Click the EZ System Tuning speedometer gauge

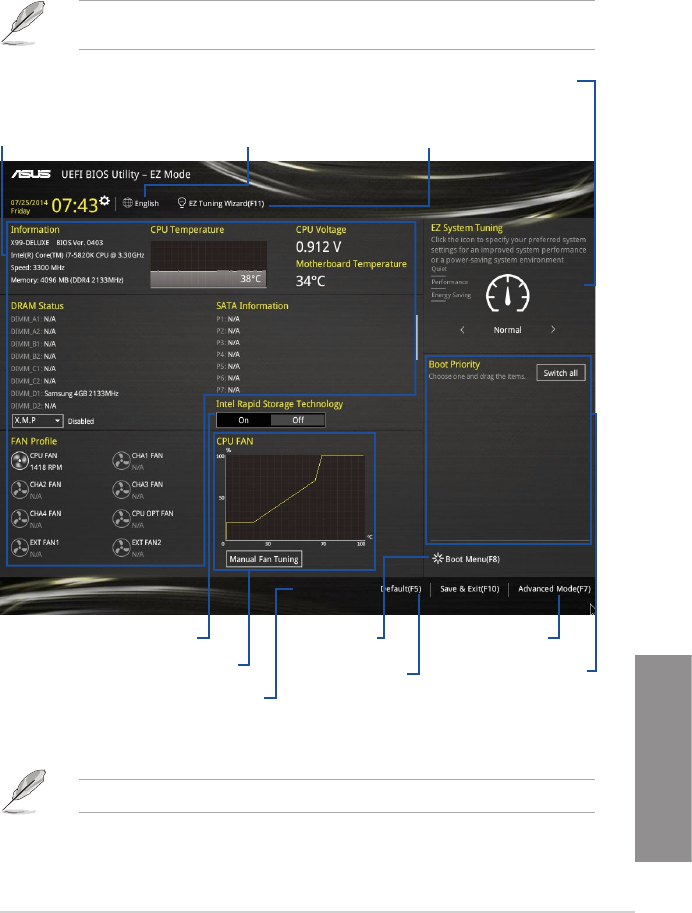click(x=507, y=293)
